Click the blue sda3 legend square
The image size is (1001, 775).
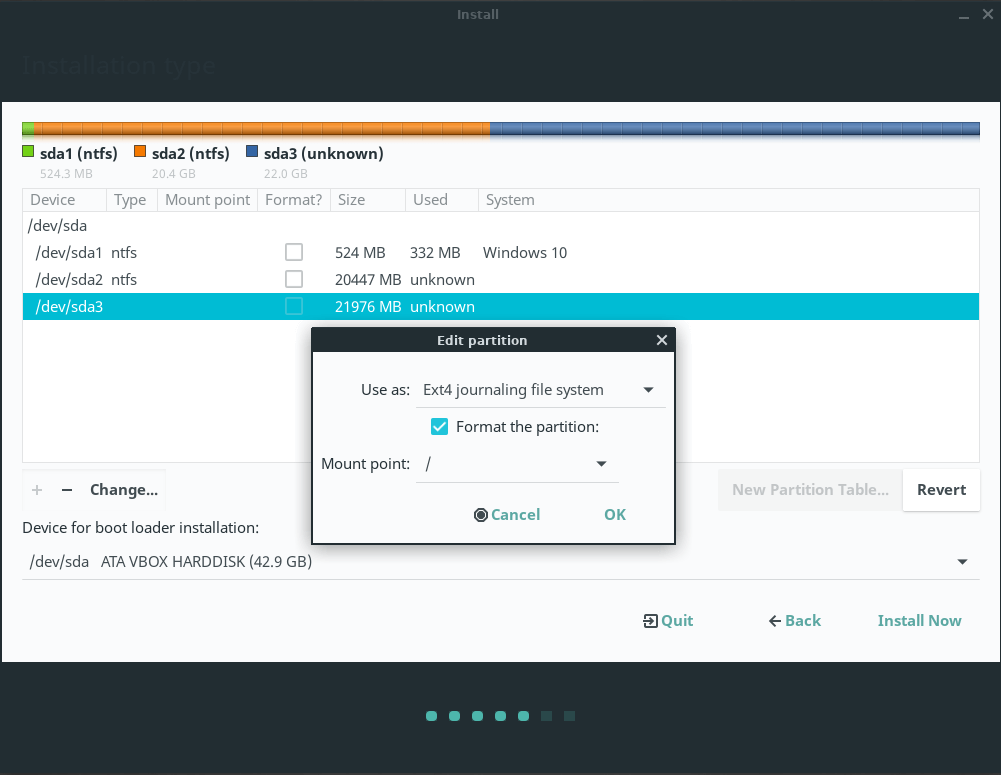pos(252,153)
